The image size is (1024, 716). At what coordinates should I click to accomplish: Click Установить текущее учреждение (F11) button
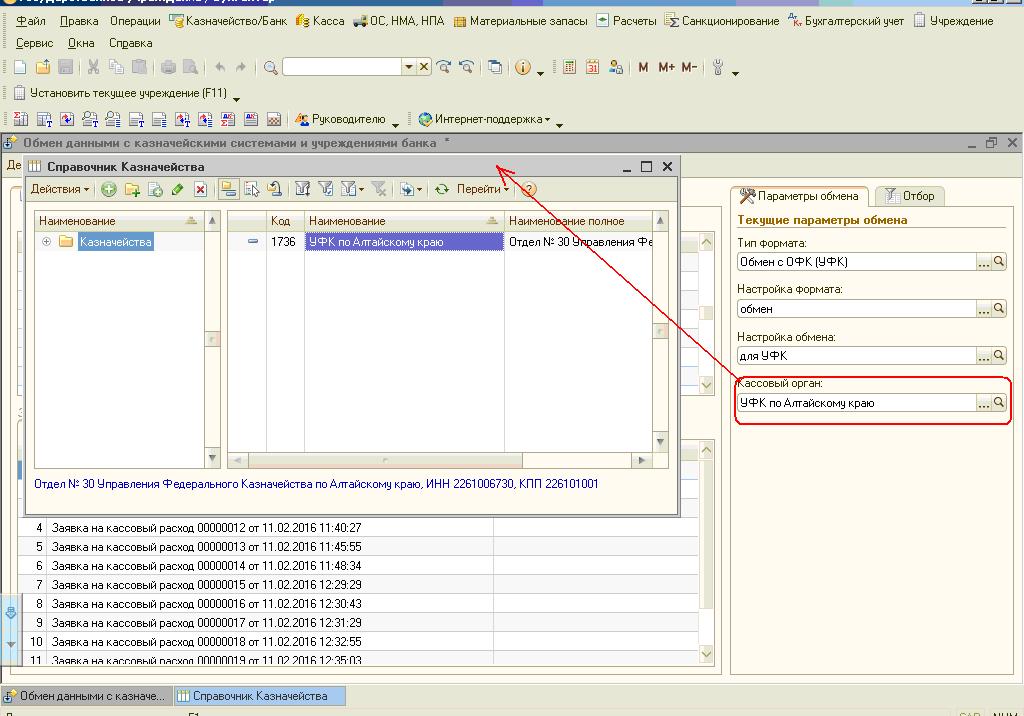120,93
